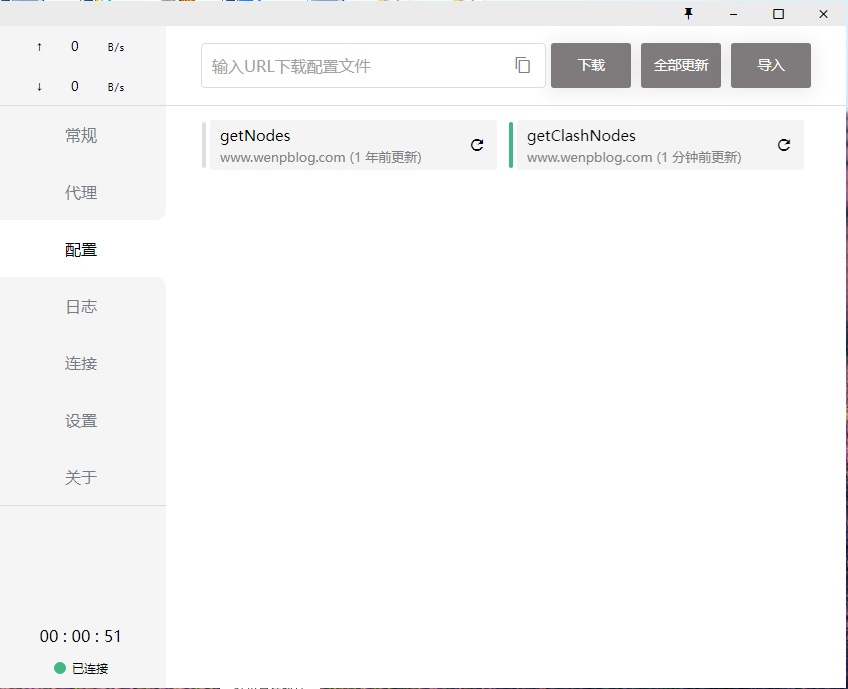Select the getClashNodes profile card
This screenshot has height=689, width=848.
pyautogui.click(x=640, y=145)
